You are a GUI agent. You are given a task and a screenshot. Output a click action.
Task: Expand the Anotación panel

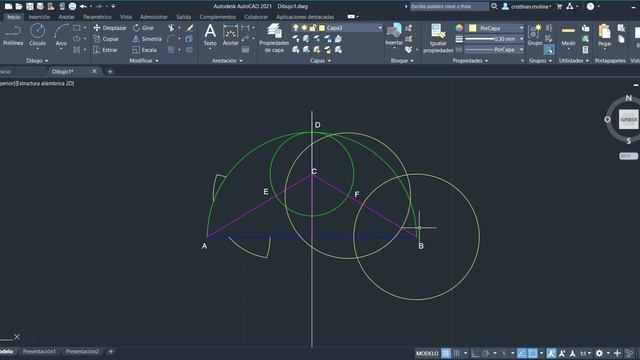click(227, 60)
